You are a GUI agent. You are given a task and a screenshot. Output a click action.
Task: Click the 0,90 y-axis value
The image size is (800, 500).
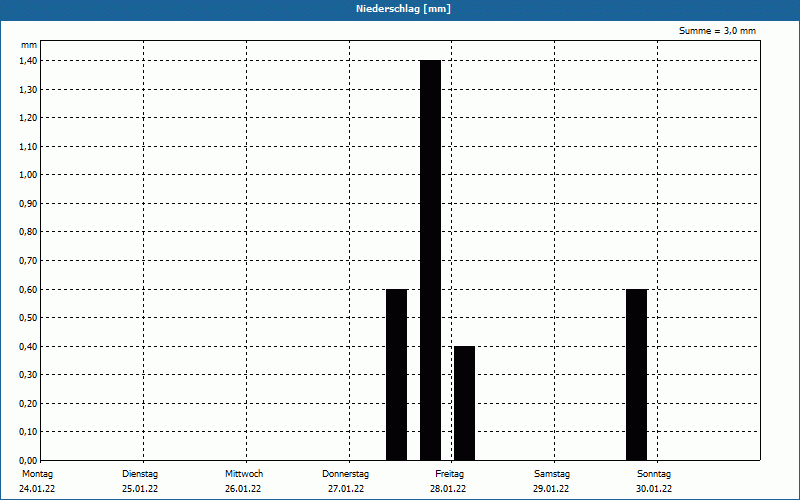click(28, 204)
